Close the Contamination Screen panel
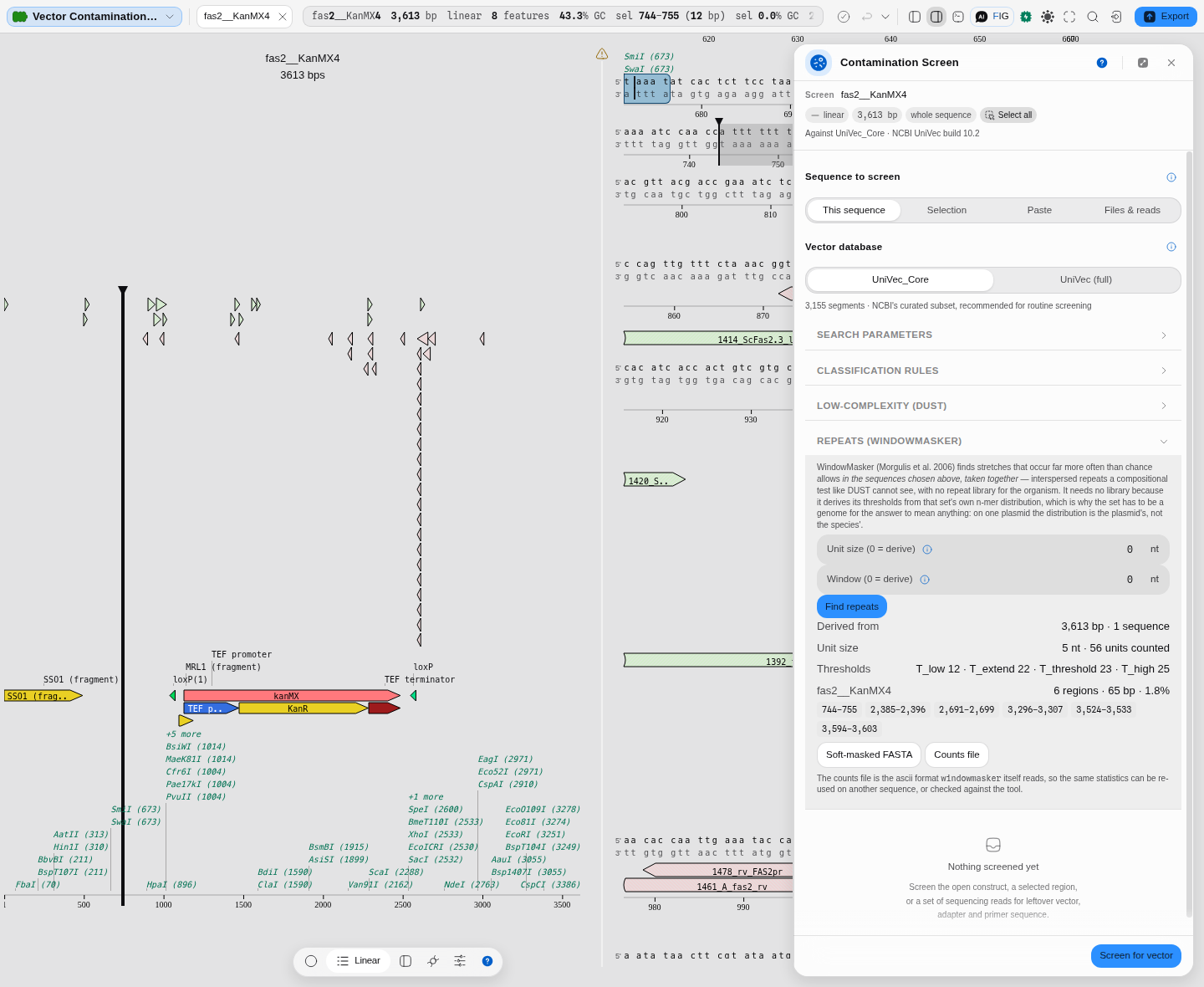 [x=1171, y=63]
